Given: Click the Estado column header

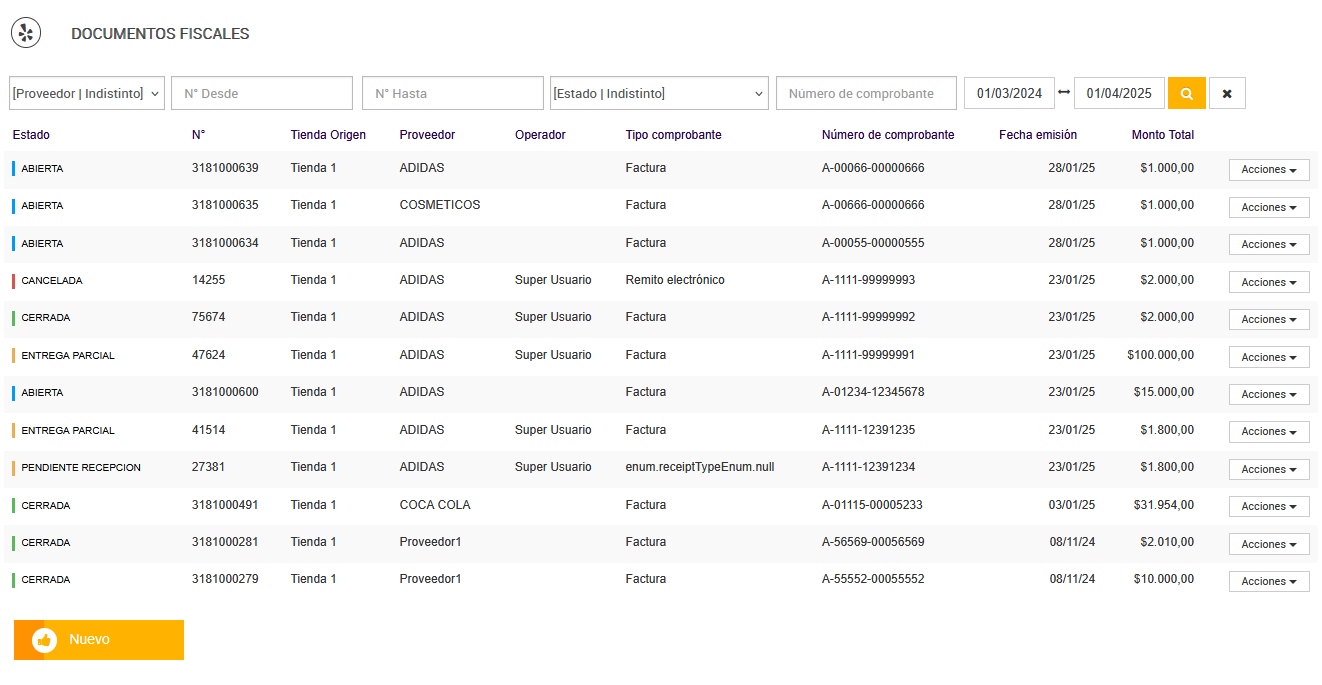Looking at the screenshot, I should point(31,135).
